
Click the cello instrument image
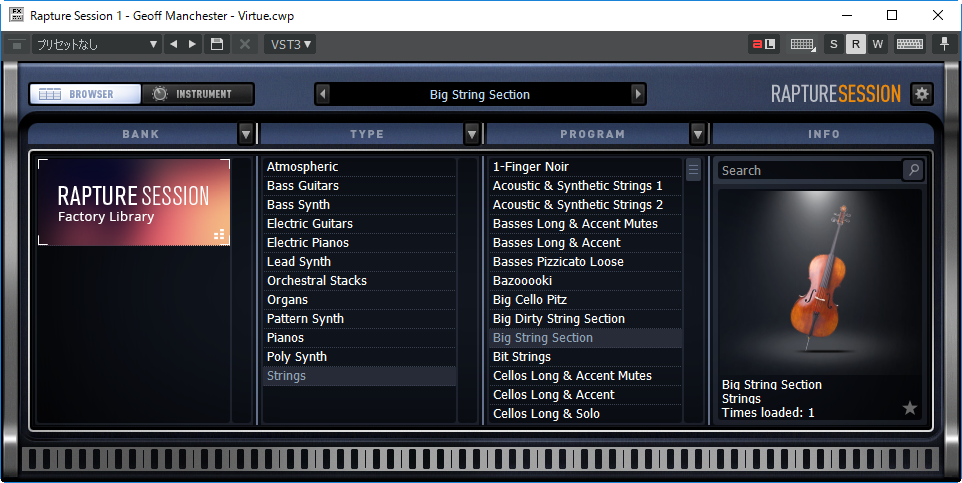pyautogui.click(x=820, y=282)
